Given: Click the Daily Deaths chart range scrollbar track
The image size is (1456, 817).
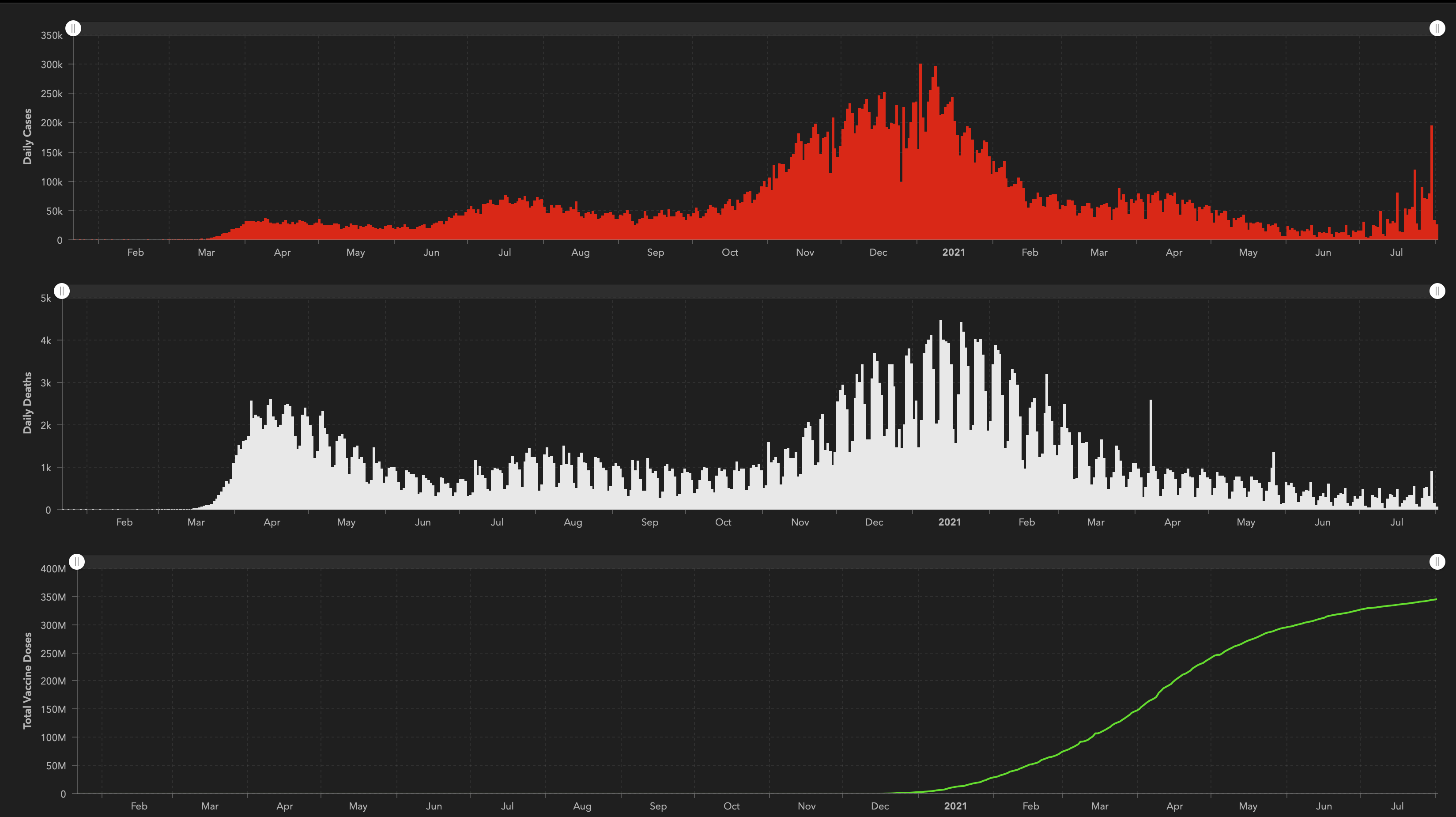Looking at the screenshot, I should point(750,291).
